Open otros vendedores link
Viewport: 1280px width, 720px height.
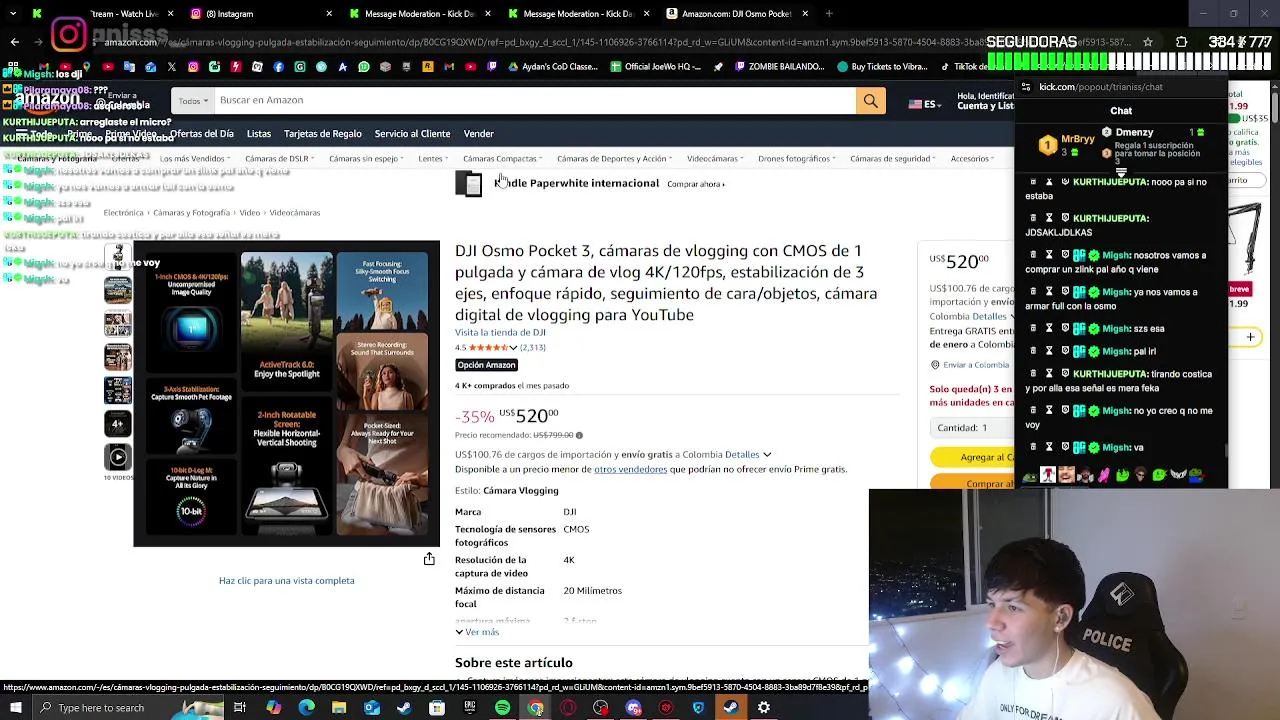(x=630, y=469)
